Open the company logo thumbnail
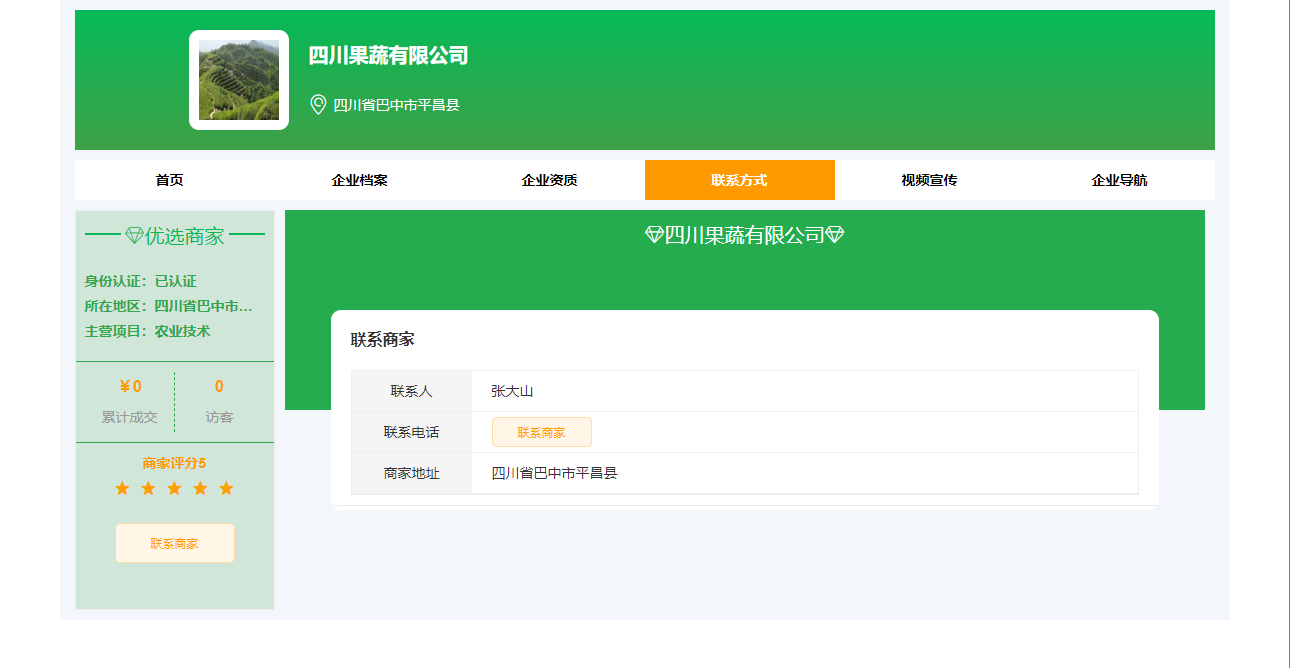This screenshot has height=668, width=1290. [239, 80]
